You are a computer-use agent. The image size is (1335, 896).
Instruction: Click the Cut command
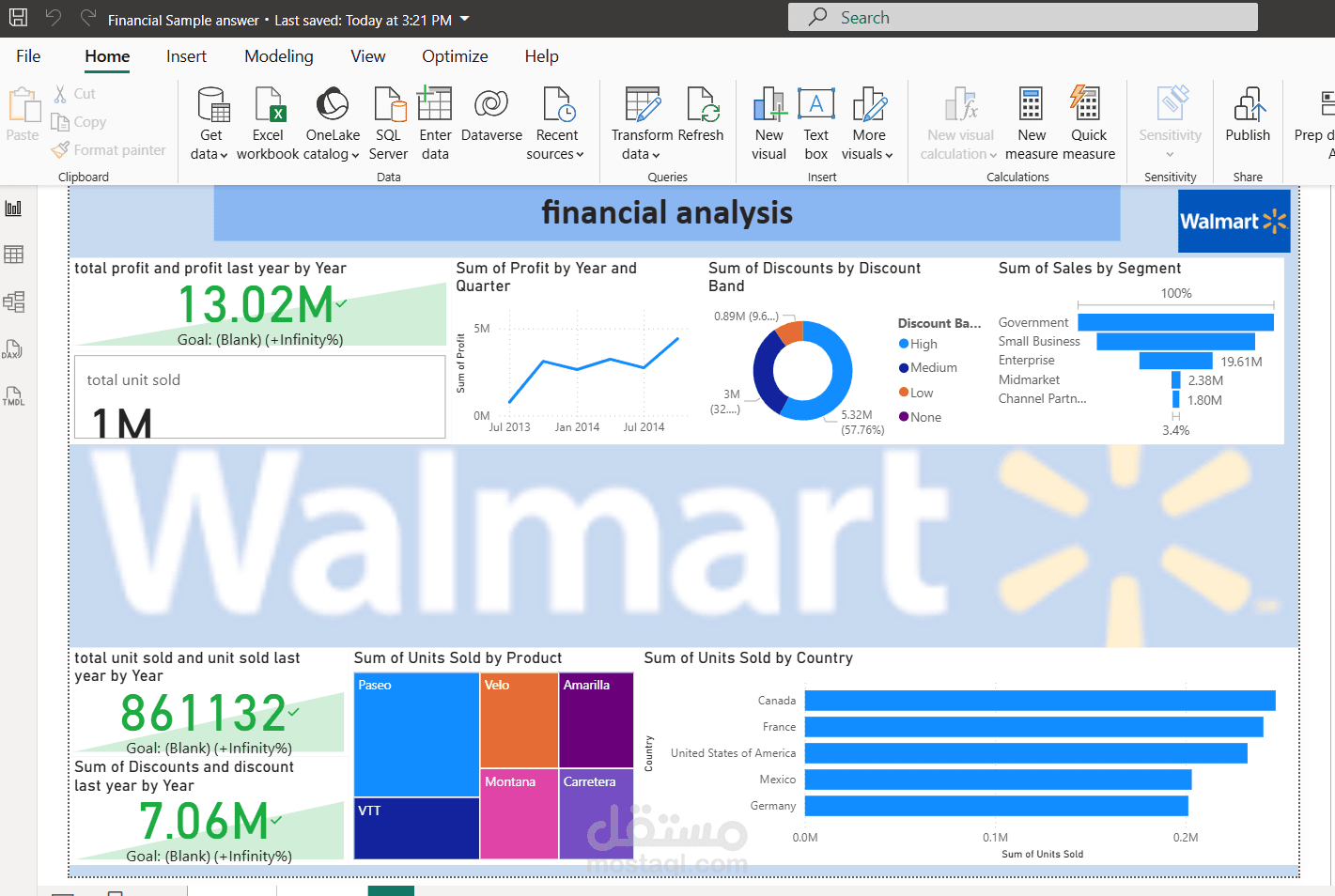tap(74, 94)
